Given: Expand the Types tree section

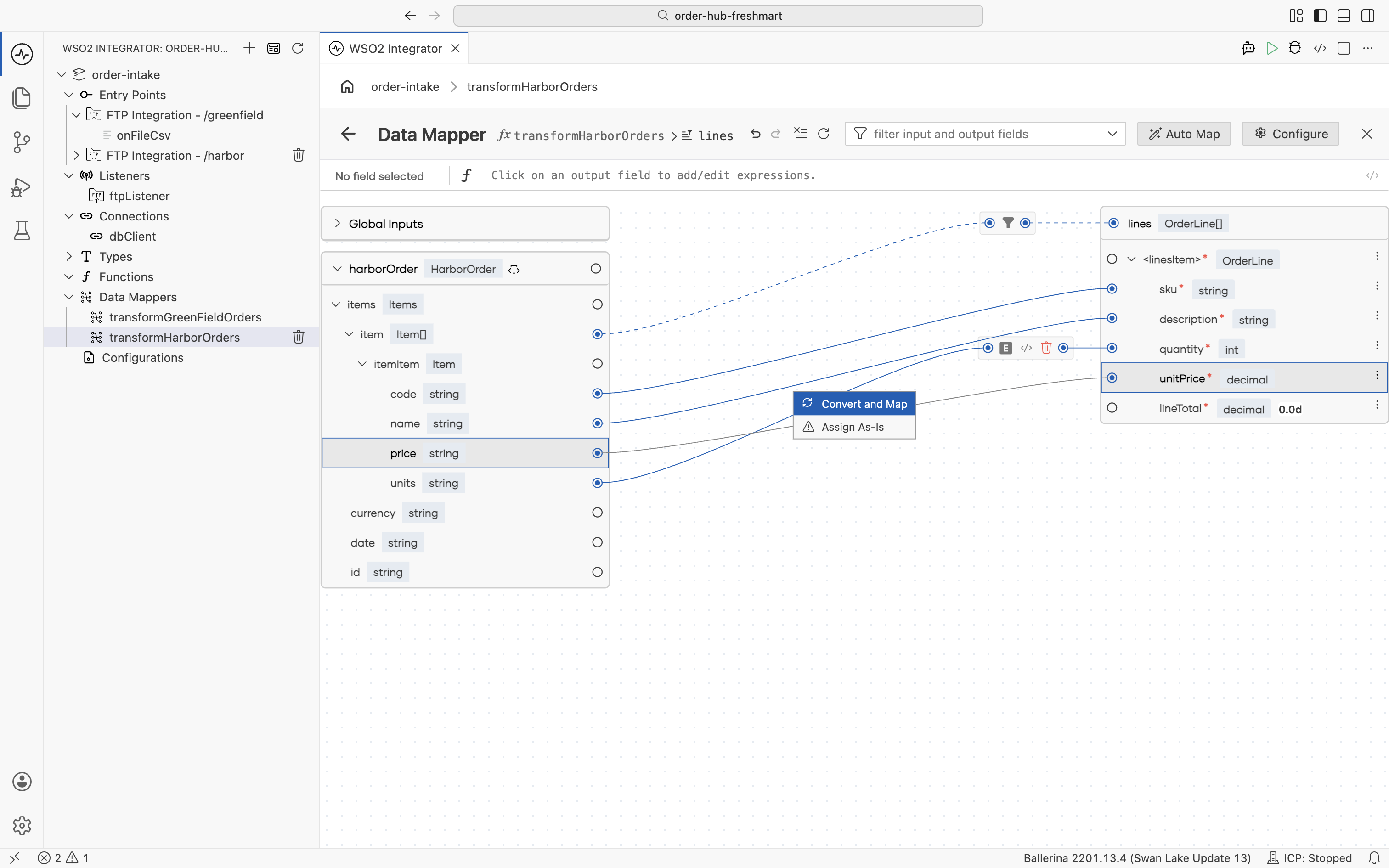Looking at the screenshot, I should pyautogui.click(x=69, y=257).
